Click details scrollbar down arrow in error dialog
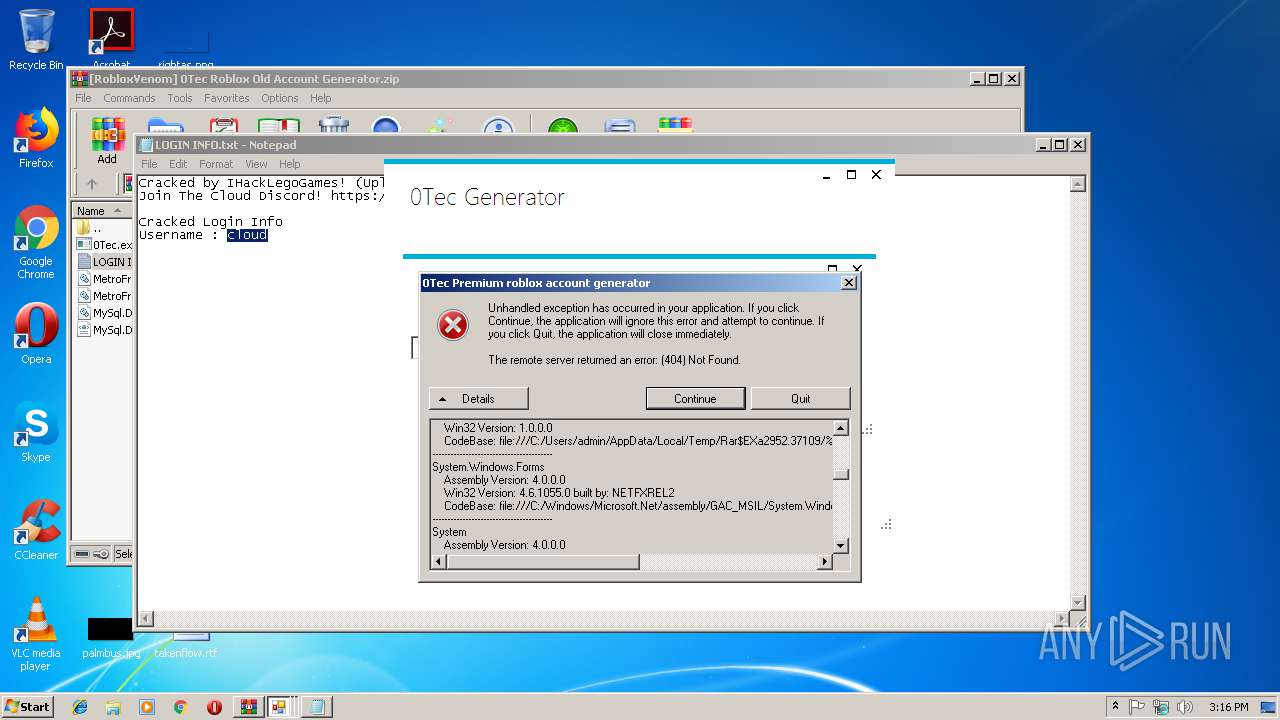The width and height of the screenshot is (1280, 720). [841, 546]
